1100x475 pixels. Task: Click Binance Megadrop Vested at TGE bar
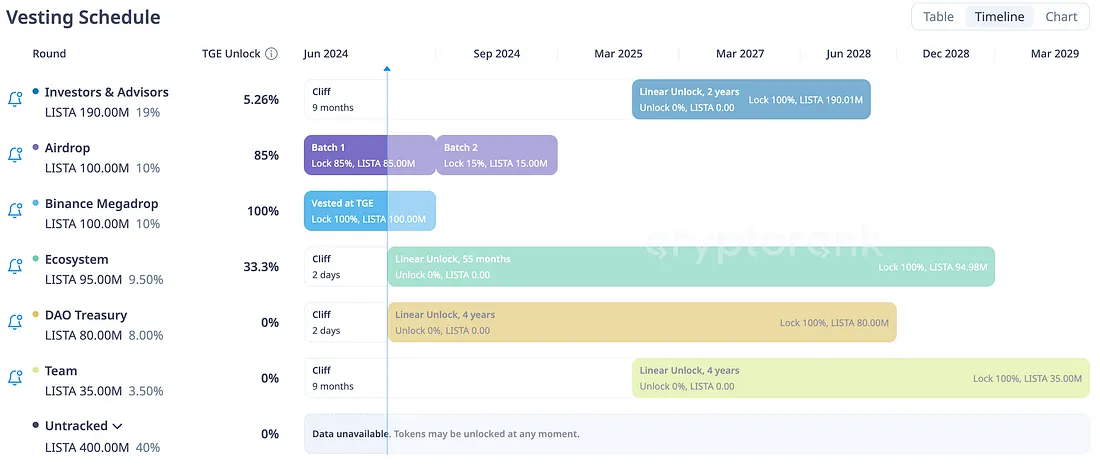click(369, 211)
